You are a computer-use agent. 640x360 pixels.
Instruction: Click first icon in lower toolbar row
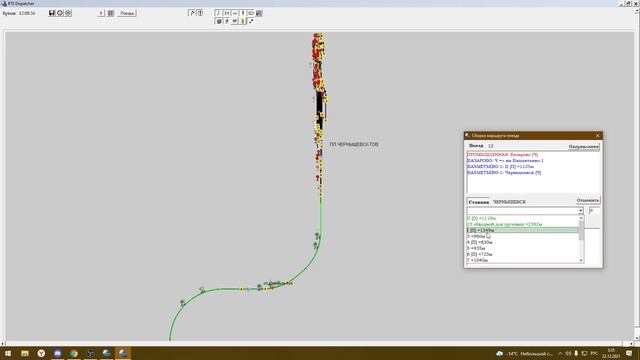pyautogui.click(x=218, y=21)
